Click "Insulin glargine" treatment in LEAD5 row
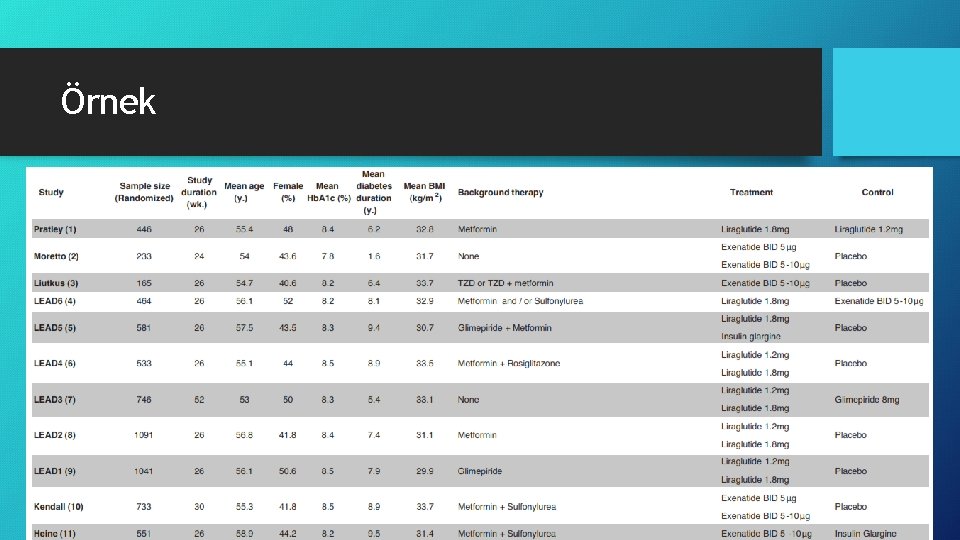 point(751,337)
